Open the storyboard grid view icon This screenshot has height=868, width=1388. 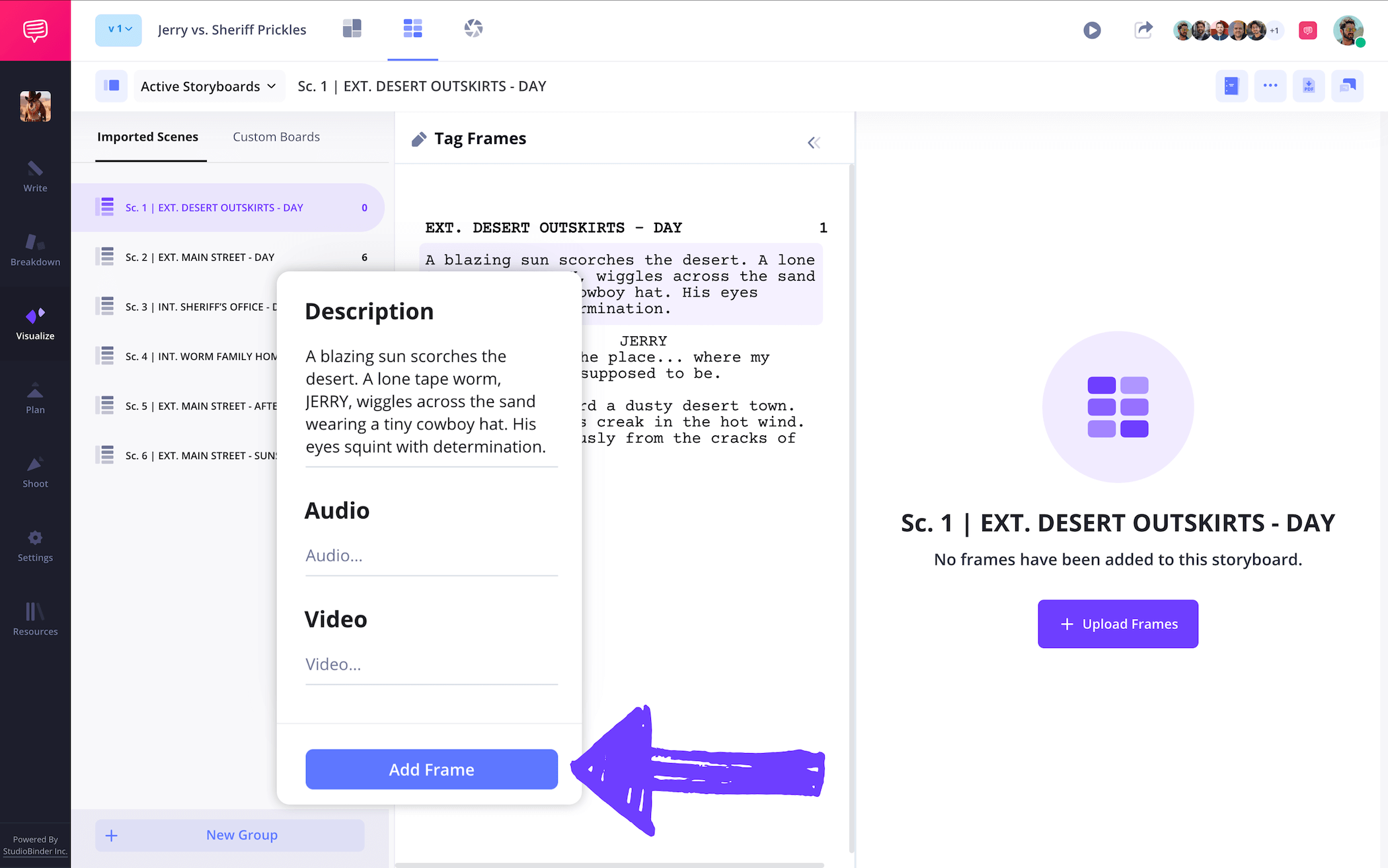[x=412, y=28]
